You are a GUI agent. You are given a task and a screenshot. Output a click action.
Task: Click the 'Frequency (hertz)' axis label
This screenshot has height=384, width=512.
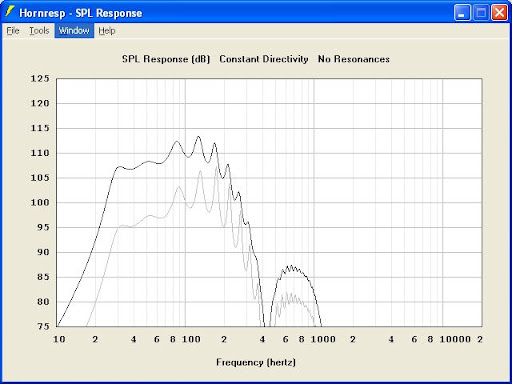(256, 362)
